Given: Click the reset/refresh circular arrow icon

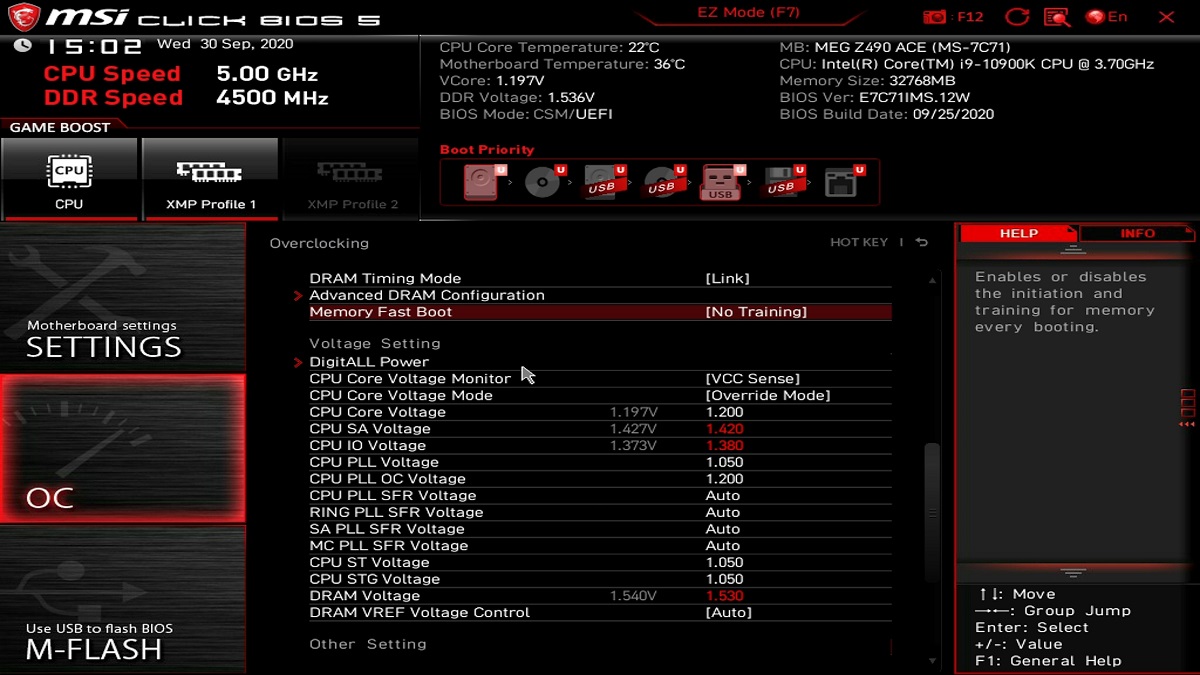Looking at the screenshot, I should [1017, 17].
